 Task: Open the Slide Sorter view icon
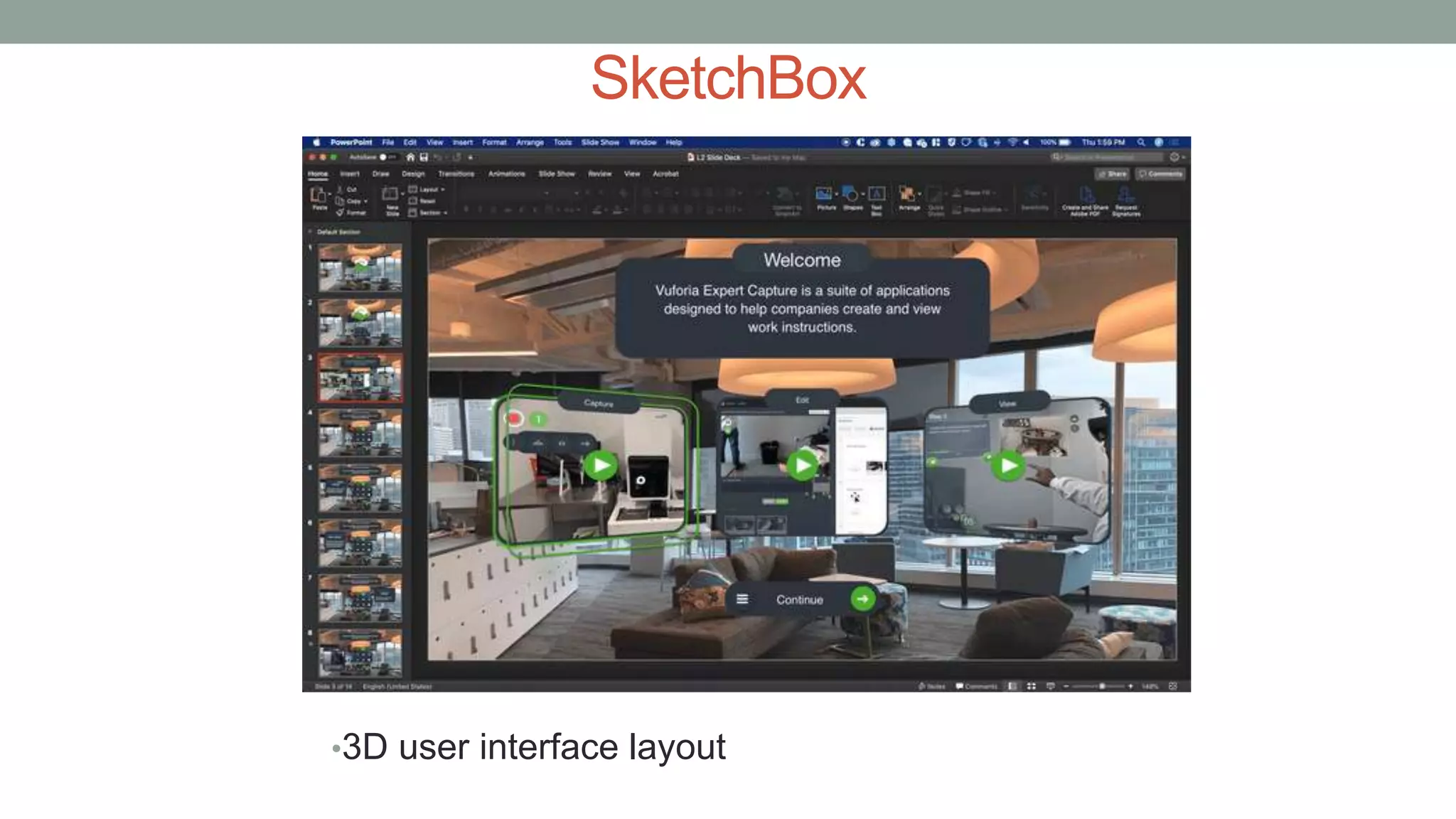tap(1031, 686)
